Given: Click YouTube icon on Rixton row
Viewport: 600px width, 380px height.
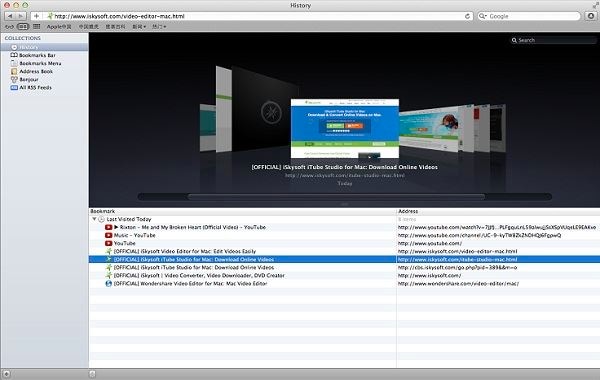Looking at the screenshot, I should tap(109, 227).
